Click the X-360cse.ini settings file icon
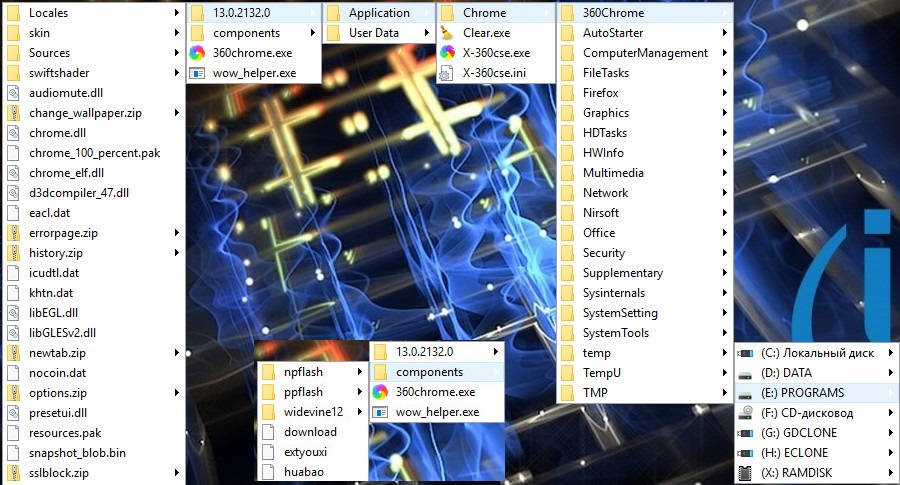Screen dimensions: 900x485 [x=447, y=73]
